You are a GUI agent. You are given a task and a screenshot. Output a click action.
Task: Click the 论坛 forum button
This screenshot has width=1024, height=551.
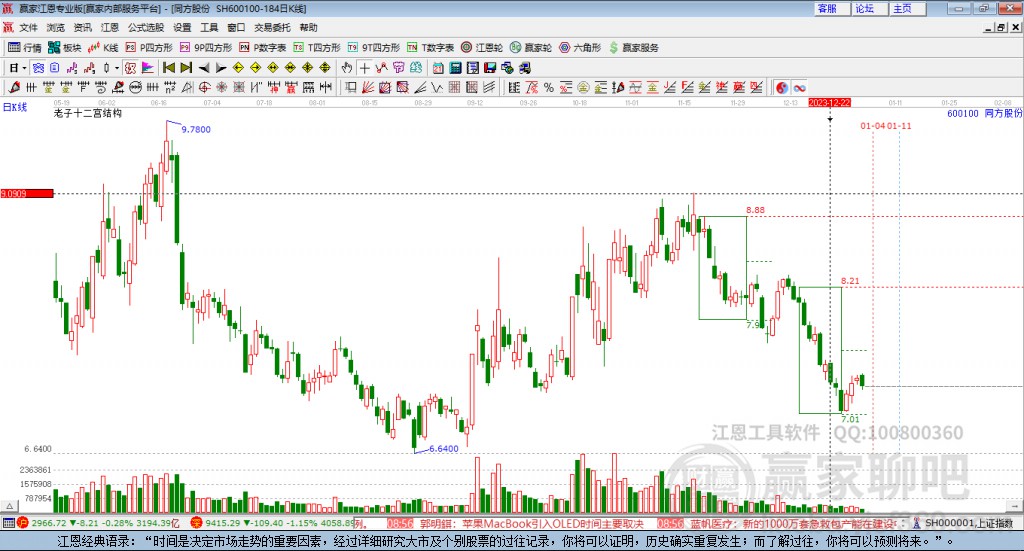click(x=869, y=8)
